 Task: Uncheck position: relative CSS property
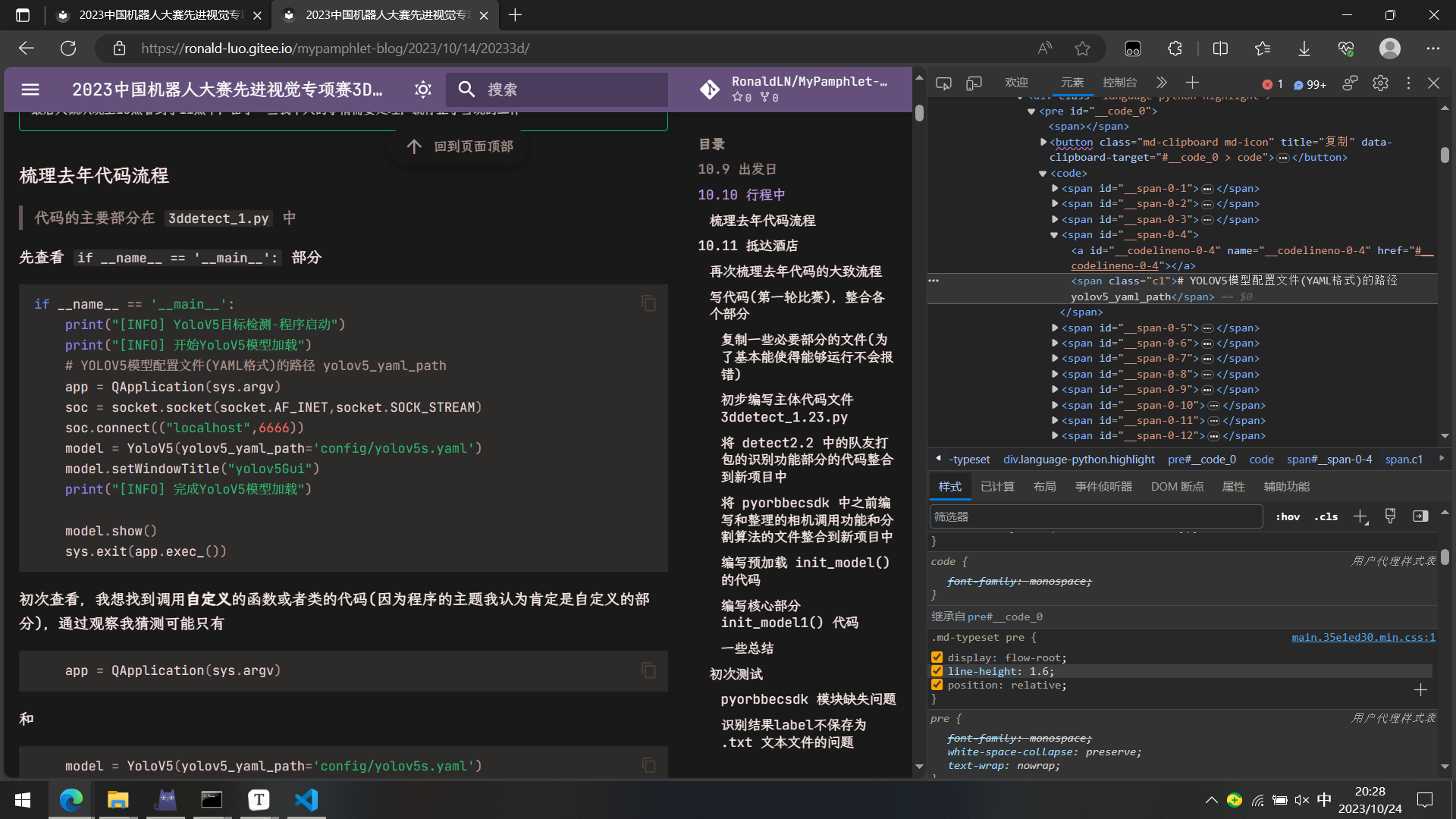click(937, 685)
